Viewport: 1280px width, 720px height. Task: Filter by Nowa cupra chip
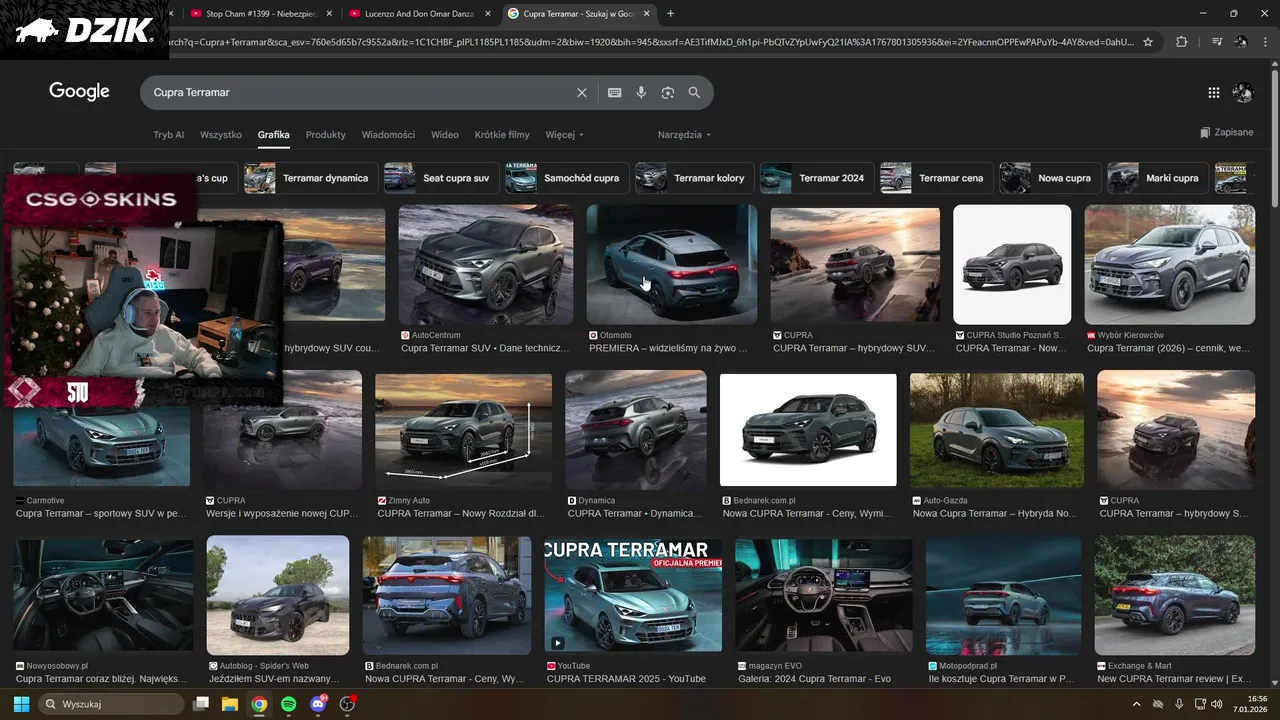coord(1050,178)
